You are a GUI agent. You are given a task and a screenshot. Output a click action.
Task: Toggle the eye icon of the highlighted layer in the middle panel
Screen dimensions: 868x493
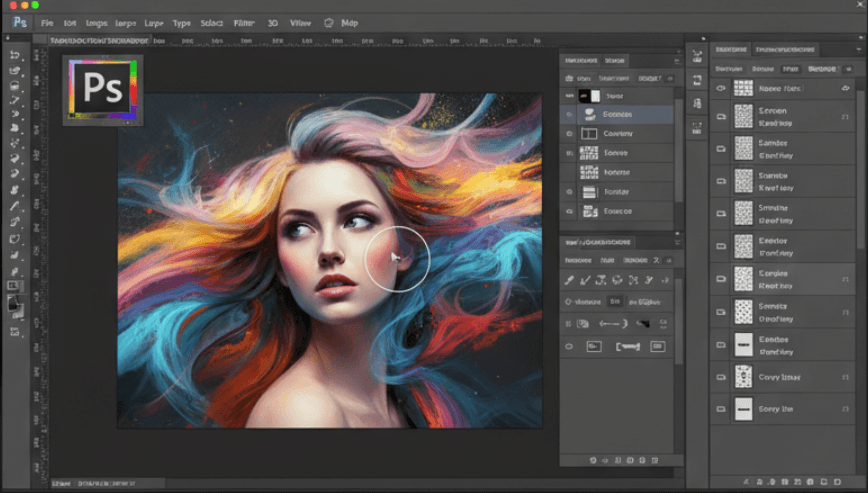pos(569,114)
